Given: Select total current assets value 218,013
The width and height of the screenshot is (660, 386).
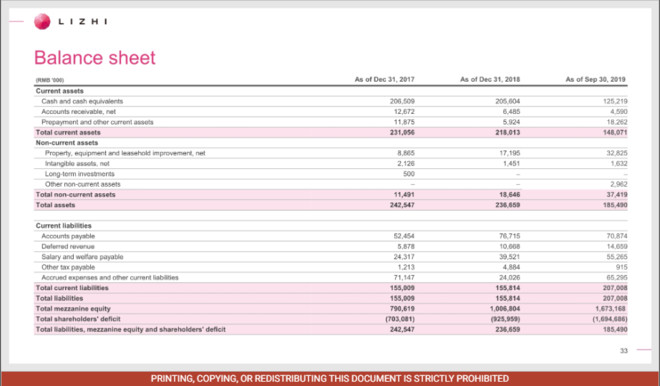Looking at the screenshot, I should click(x=508, y=133).
